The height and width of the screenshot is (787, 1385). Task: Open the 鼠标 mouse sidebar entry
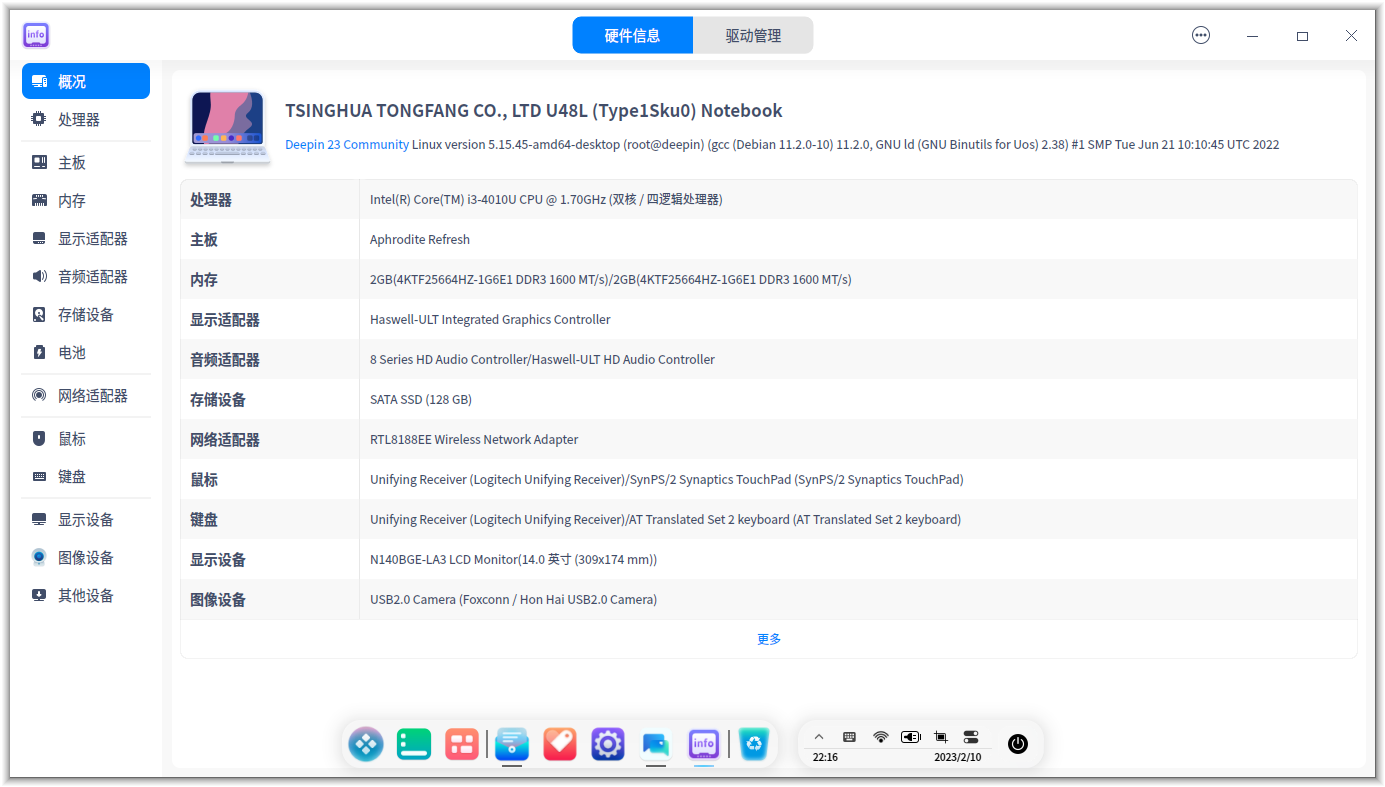click(86, 438)
